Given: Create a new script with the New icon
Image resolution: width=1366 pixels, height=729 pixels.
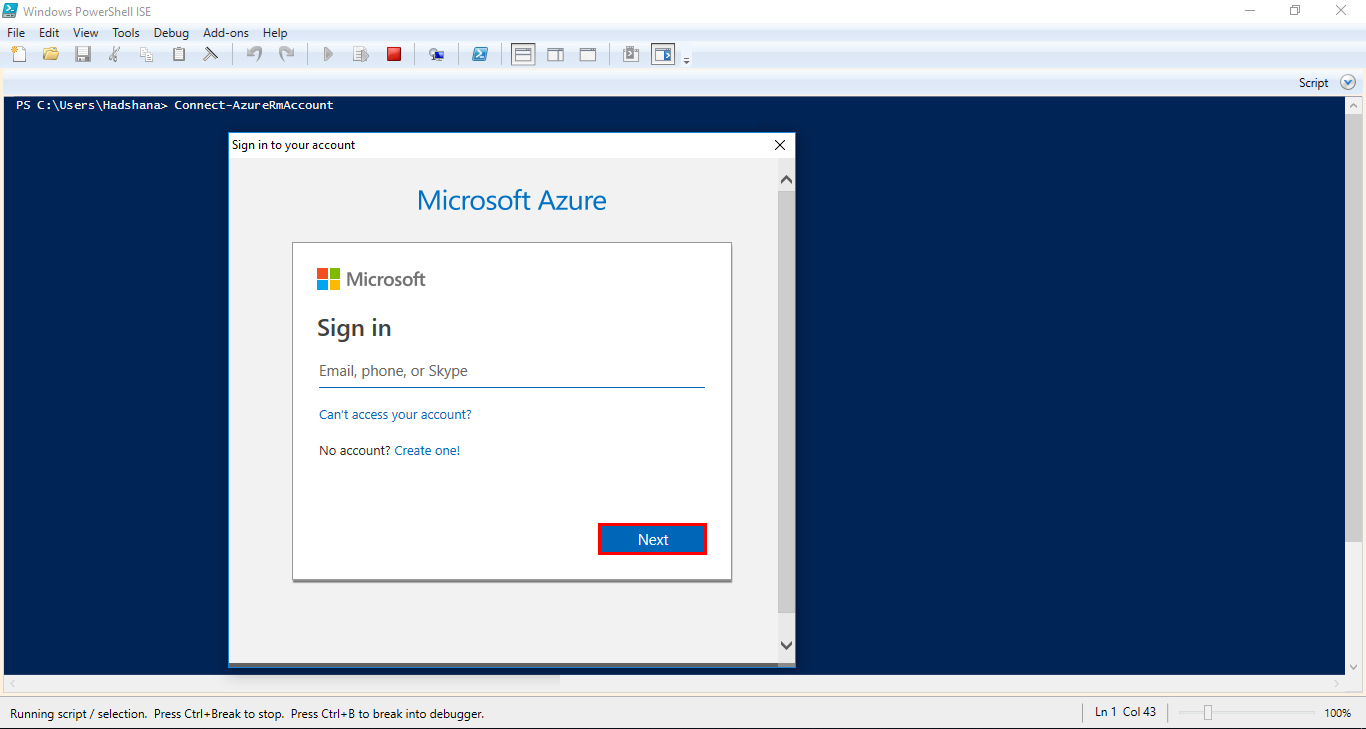Looking at the screenshot, I should click(x=18, y=54).
